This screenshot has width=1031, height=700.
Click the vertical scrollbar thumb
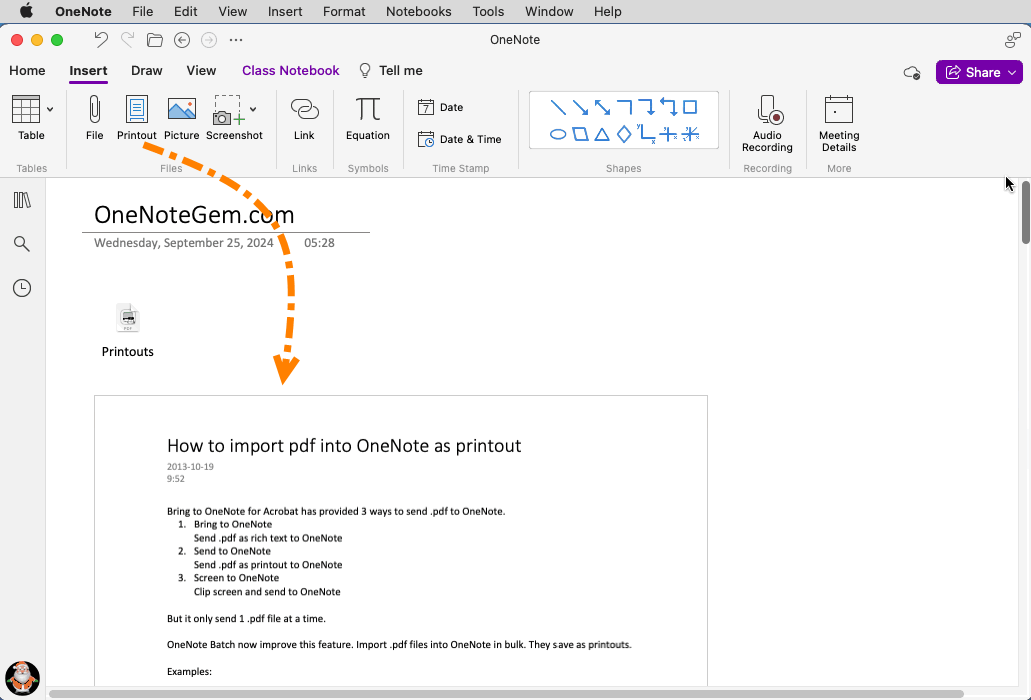click(1025, 212)
